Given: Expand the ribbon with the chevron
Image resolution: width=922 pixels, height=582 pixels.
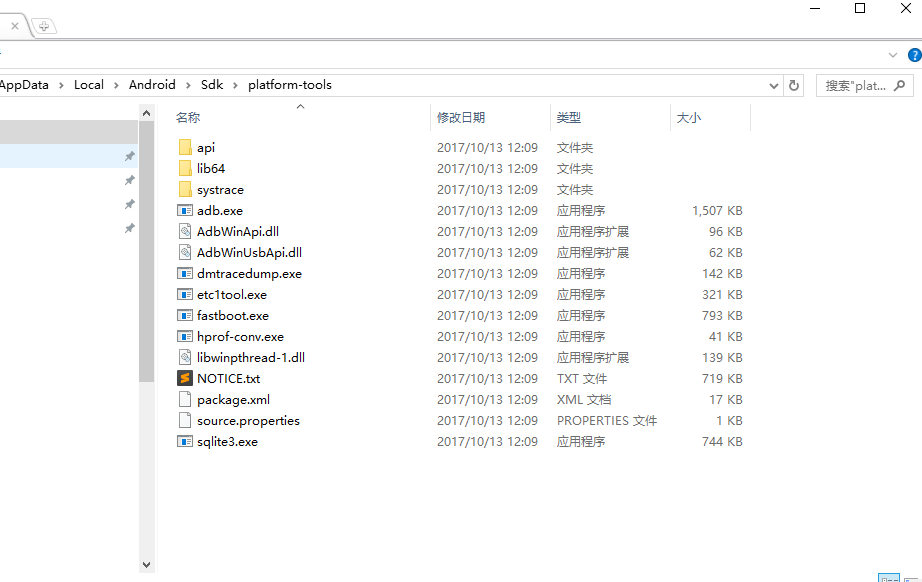Looking at the screenshot, I should 893,55.
